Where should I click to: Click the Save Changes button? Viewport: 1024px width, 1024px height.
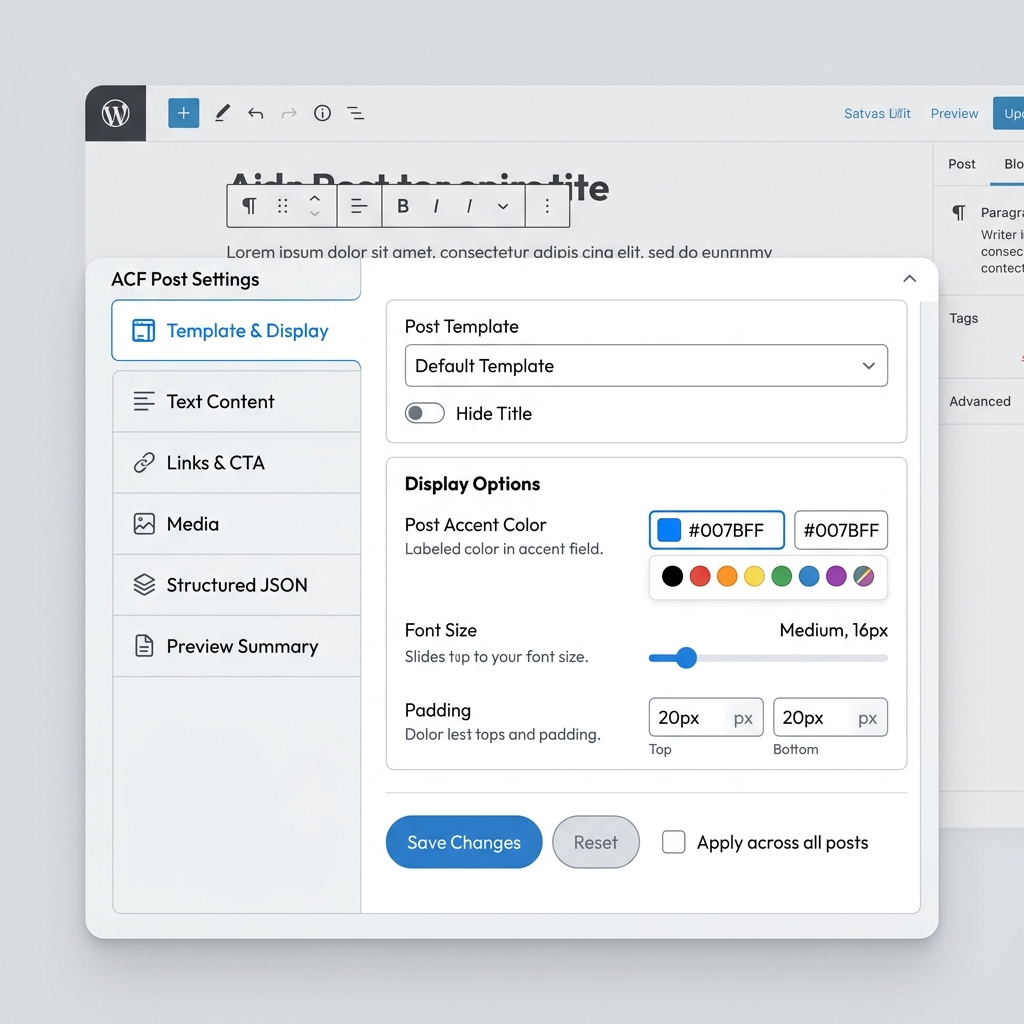pyautogui.click(x=464, y=842)
